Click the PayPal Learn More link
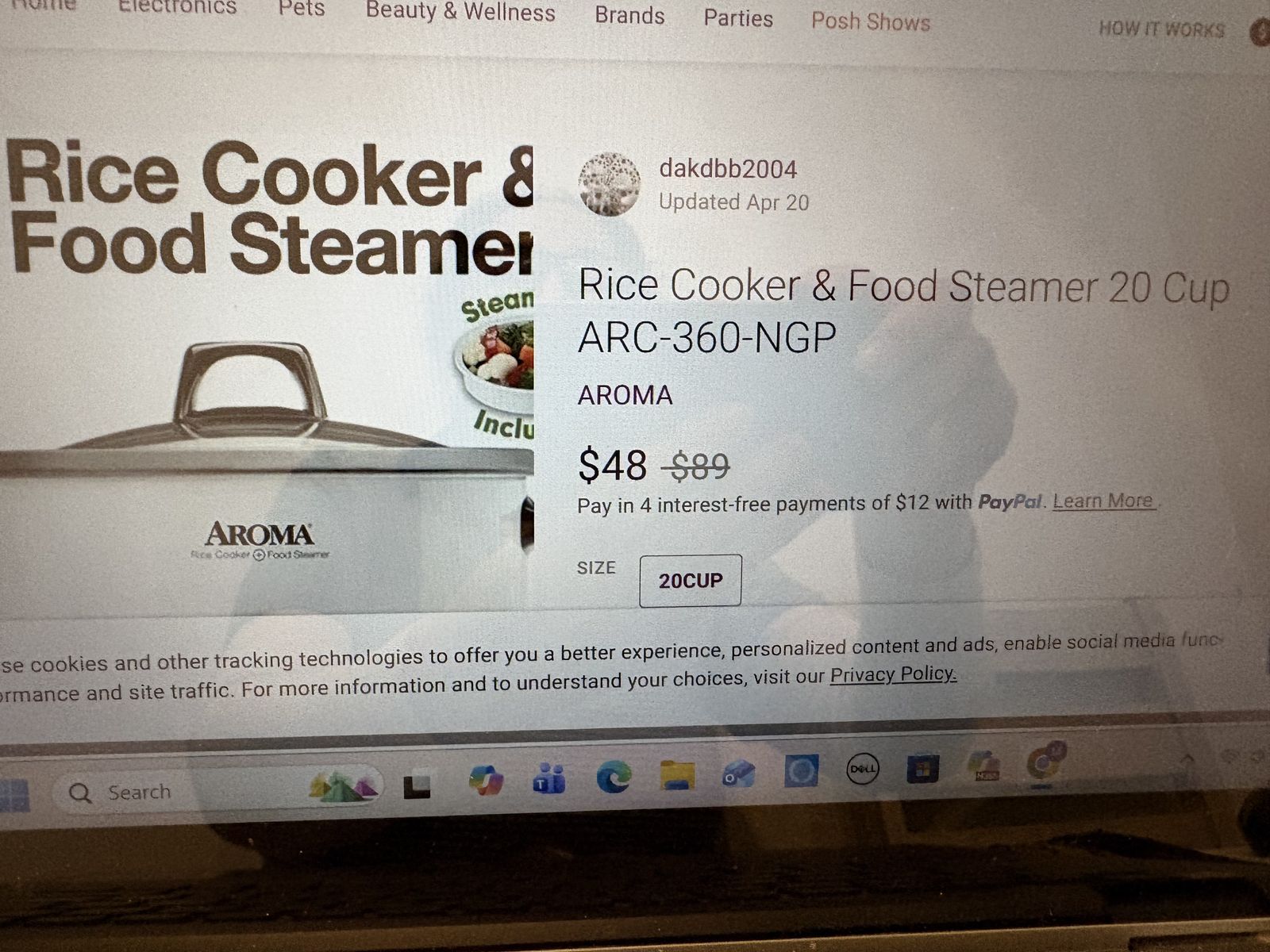1270x952 pixels. click(1103, 501)
